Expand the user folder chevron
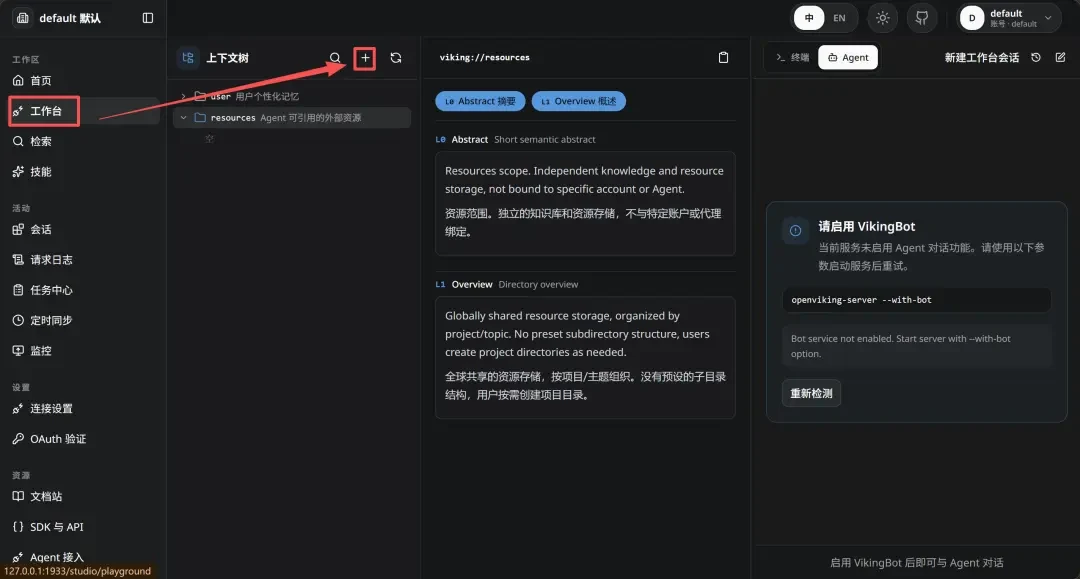 tap(183, 96)
